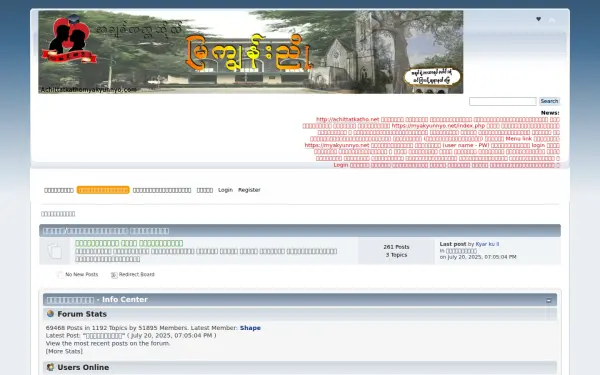Image resolution: width=600 pixels, height=375 pixels.
Task: Open 'View the most recent posts' link
Action: pos(108,344)
